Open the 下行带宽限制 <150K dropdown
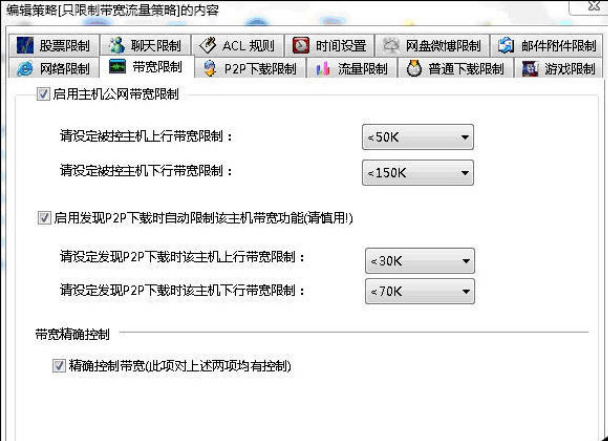The image size is (608, 441). tap(418, 173)
